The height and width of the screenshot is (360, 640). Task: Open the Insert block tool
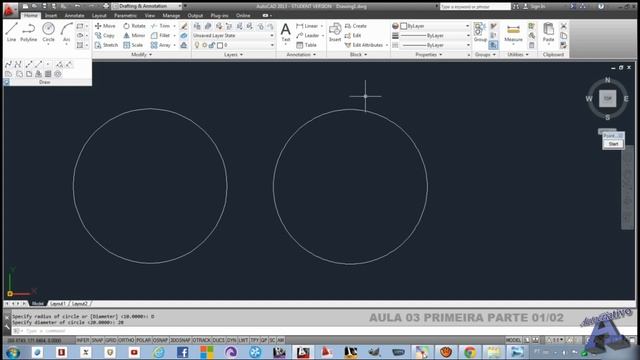[x=335, y=32]
